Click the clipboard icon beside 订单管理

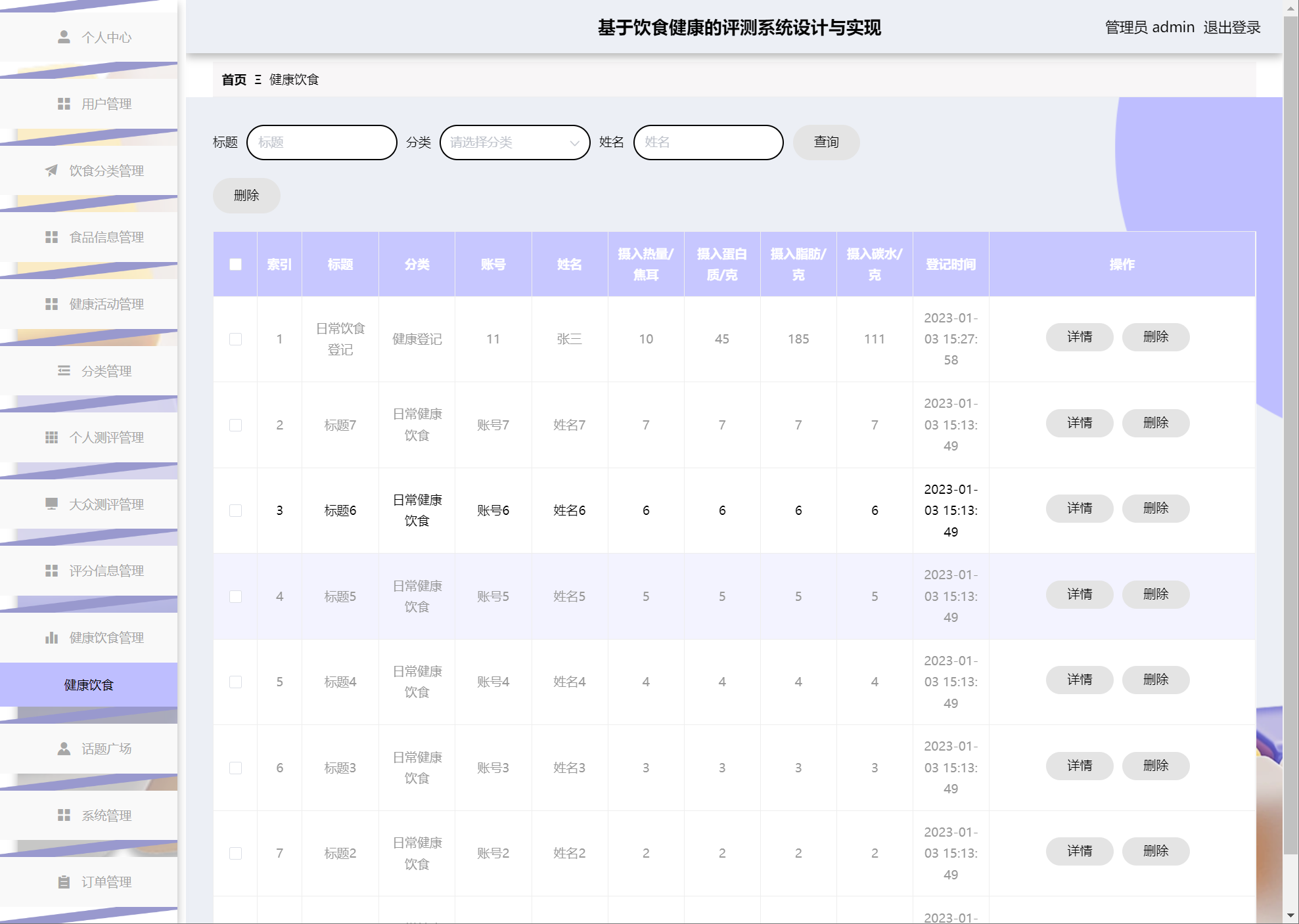(64, 882)
